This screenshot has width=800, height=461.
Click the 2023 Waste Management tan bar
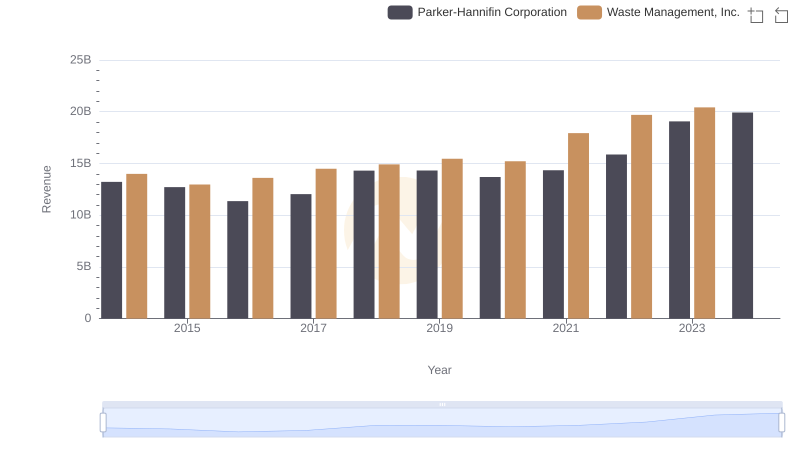tap(705, 213)
